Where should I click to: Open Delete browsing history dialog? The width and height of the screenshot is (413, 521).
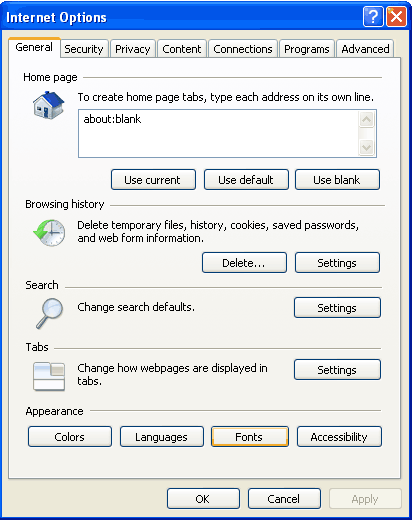(x=244, y=263)
